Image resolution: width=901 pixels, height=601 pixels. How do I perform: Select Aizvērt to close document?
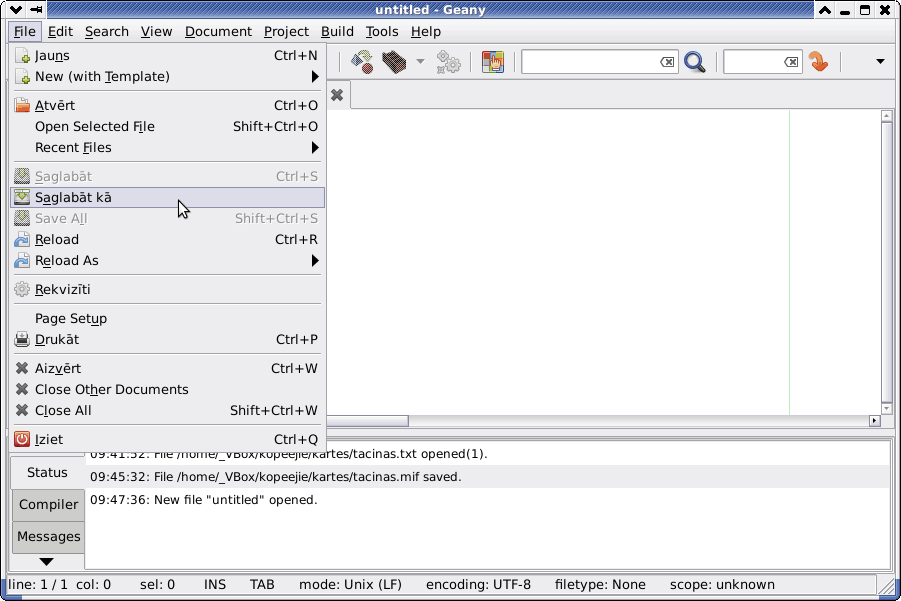pos(168,368)
